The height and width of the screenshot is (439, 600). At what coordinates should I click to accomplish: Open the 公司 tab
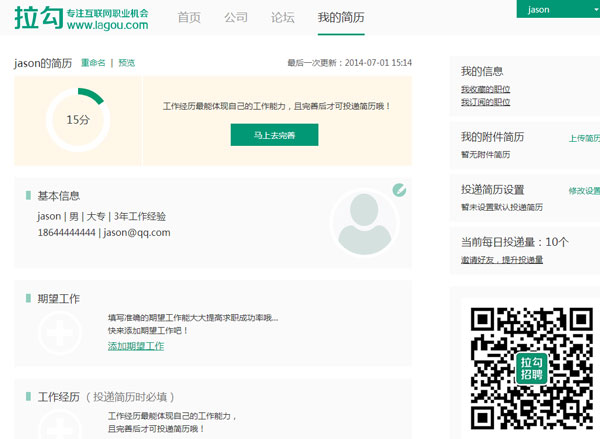pyautogui.click(x=236, y=17)
